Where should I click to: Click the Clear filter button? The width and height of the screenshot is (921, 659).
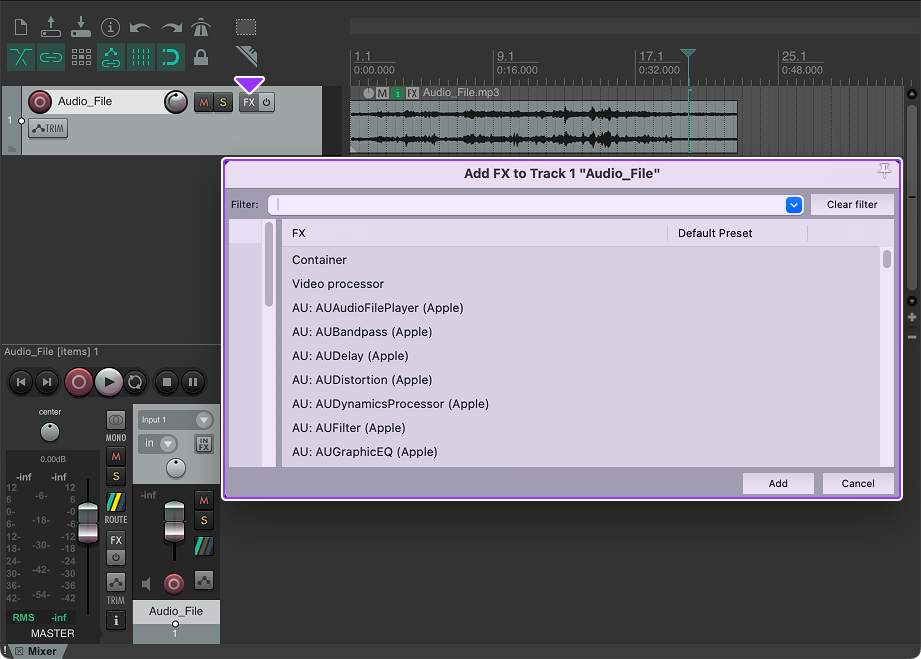[852, 205]
